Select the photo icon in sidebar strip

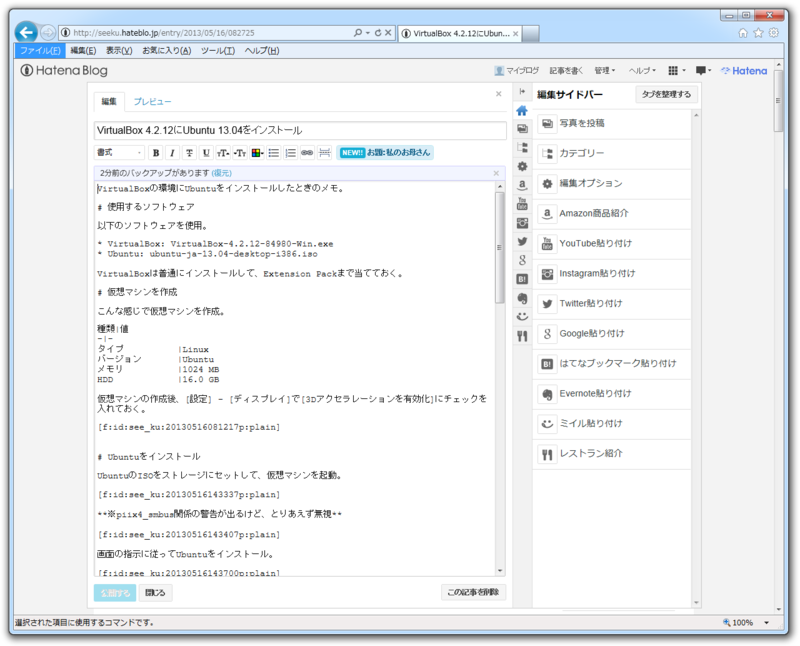coord(522,129)
